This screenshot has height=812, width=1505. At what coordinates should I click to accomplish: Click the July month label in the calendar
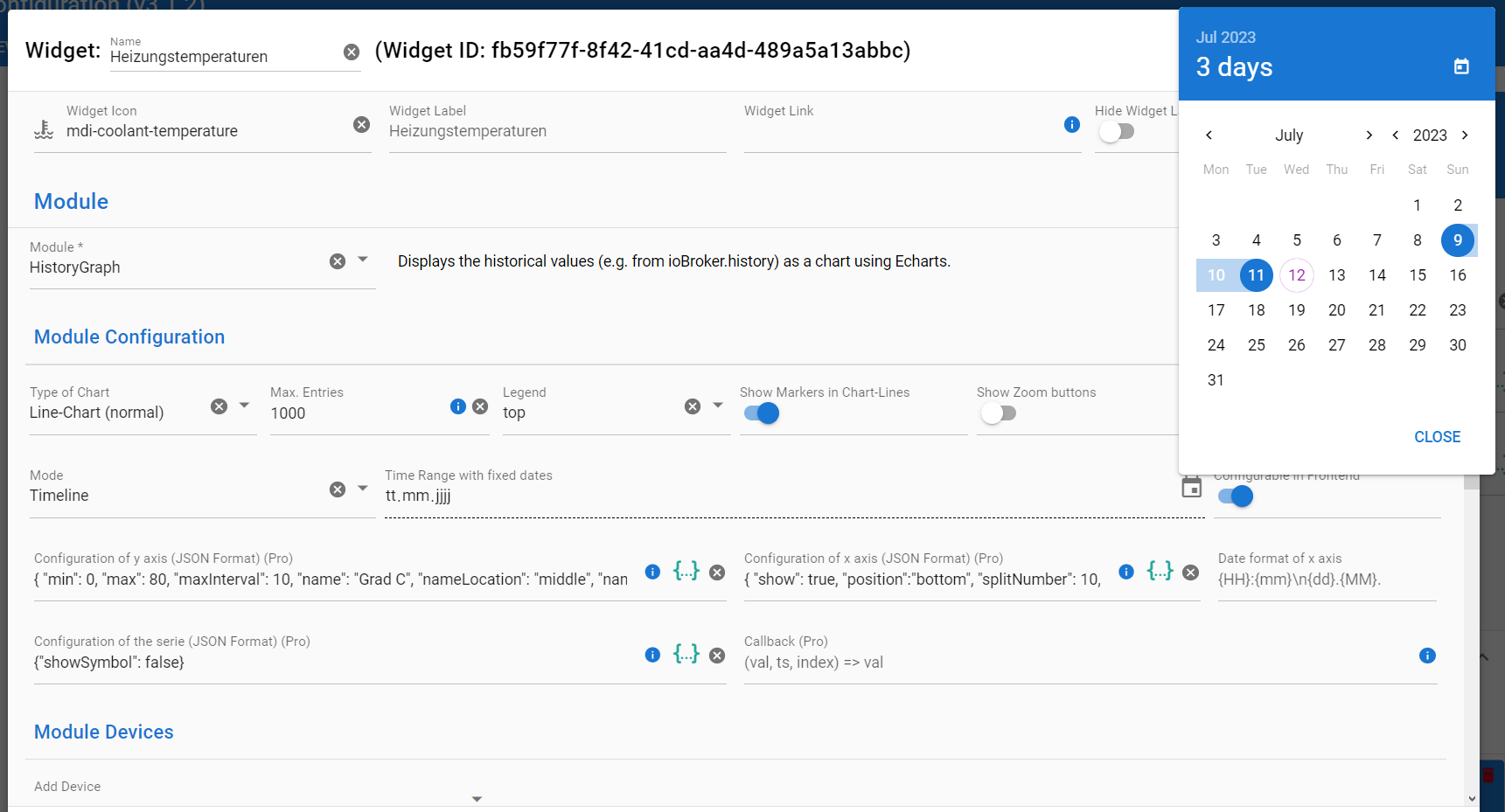click(x=1289, y=135)
